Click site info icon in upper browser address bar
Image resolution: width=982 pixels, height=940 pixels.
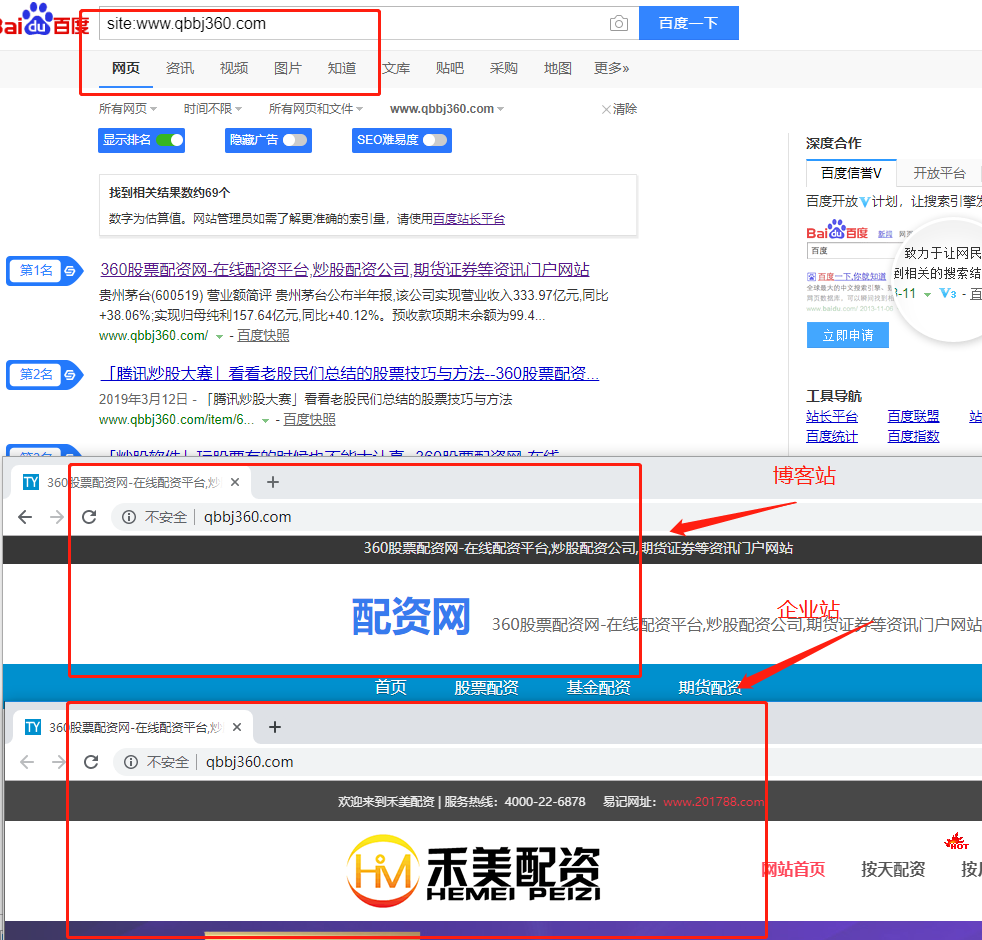click(x=129, y=517)
